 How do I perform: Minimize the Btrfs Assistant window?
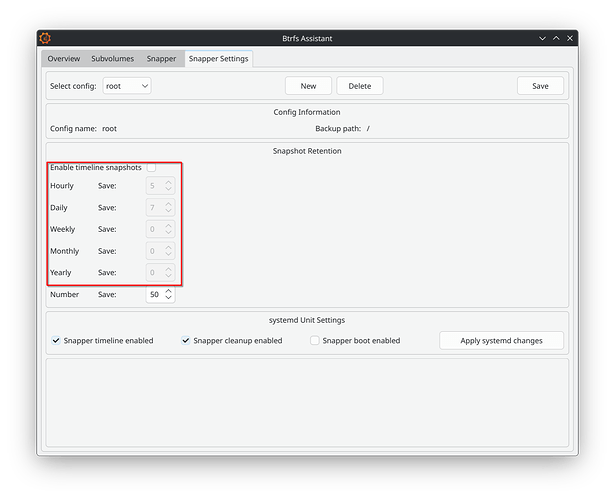[x=542, y=38]
